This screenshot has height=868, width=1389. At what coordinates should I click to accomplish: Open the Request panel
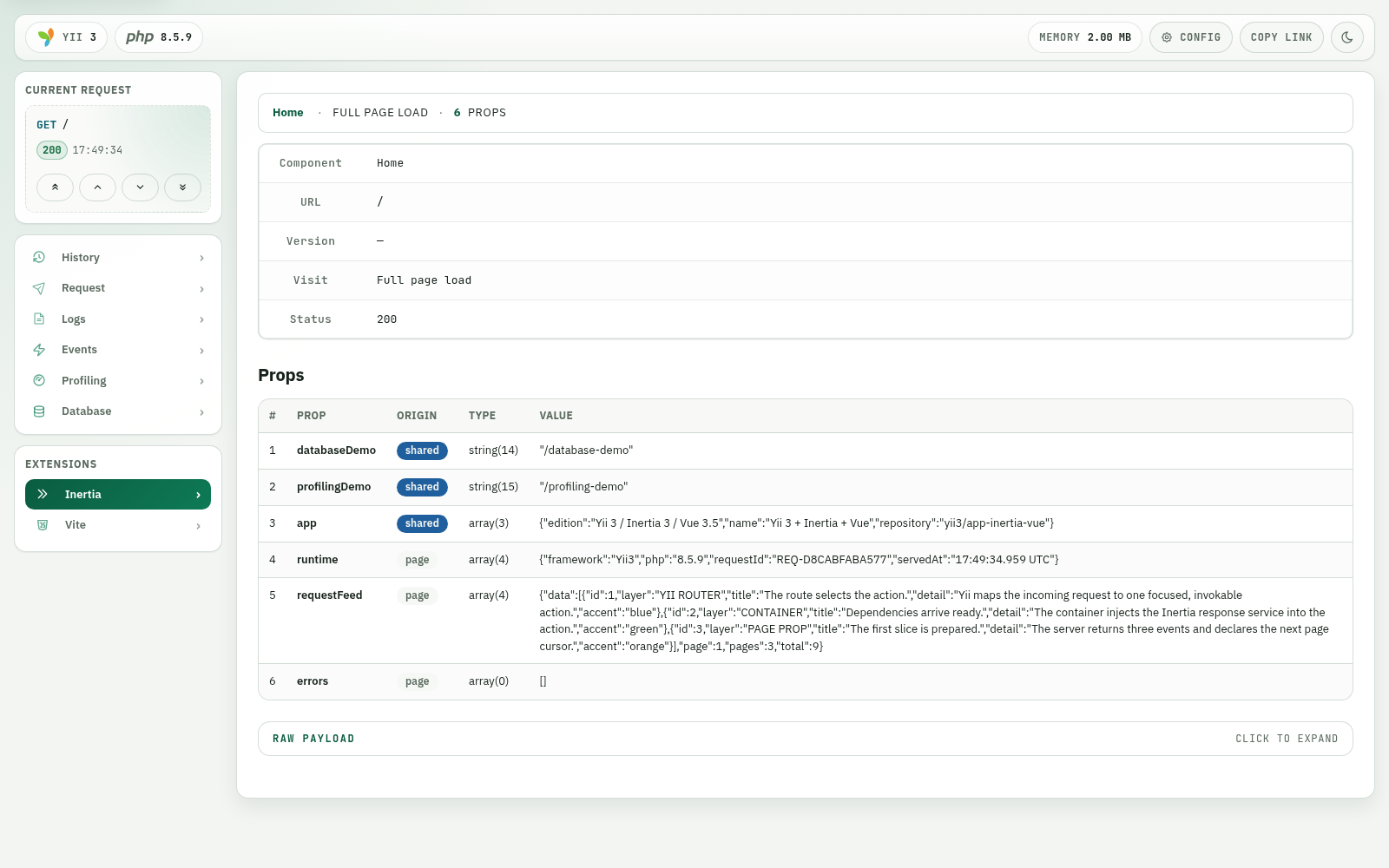118,288
